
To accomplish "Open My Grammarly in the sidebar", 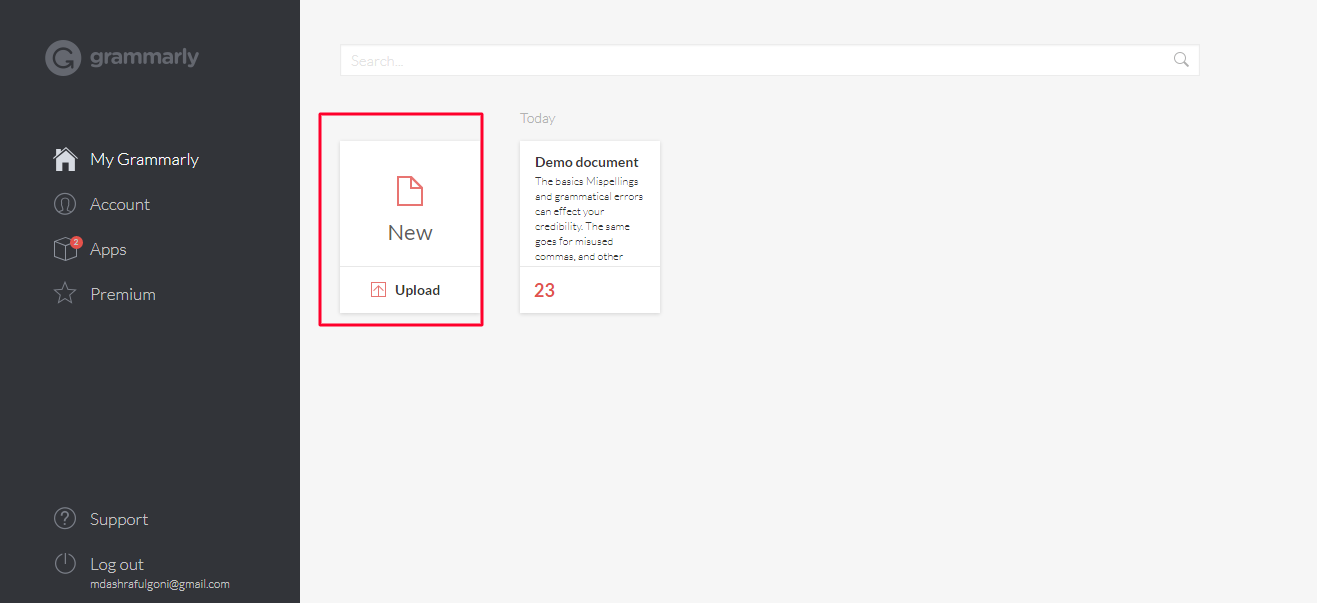I will (x=144, y=159).
